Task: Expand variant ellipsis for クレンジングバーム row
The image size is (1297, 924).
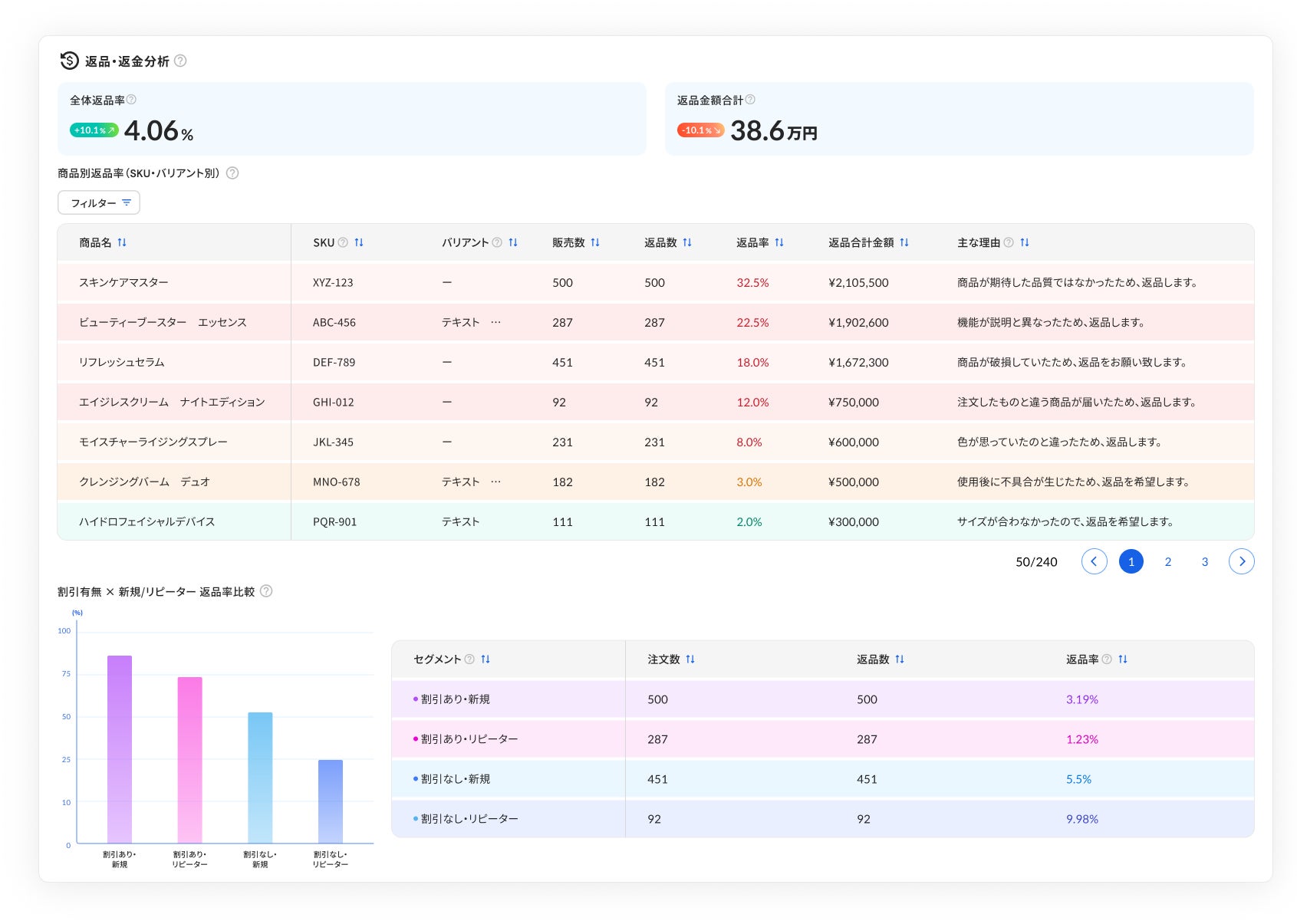Action: 495,482
